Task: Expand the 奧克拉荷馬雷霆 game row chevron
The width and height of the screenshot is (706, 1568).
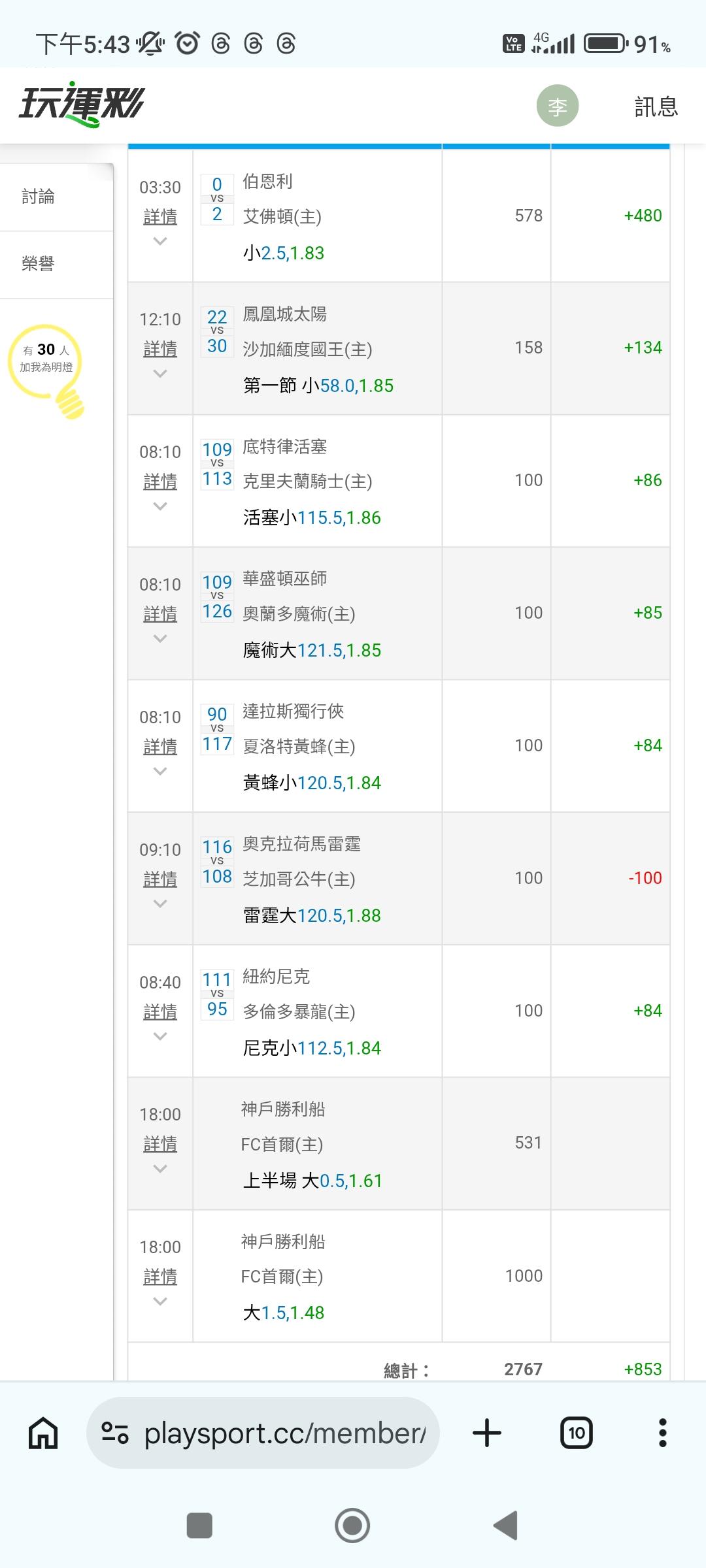Action: coord(160,904)
